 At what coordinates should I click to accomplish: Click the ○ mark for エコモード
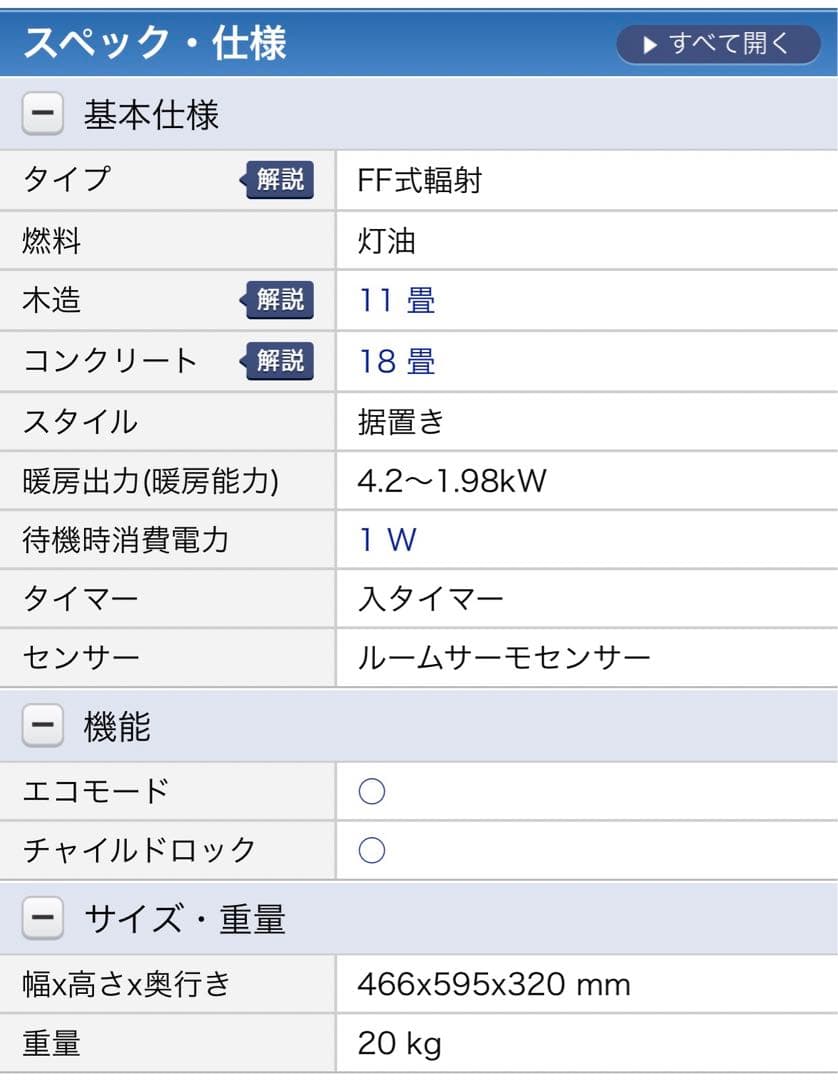tap(372, 791)
